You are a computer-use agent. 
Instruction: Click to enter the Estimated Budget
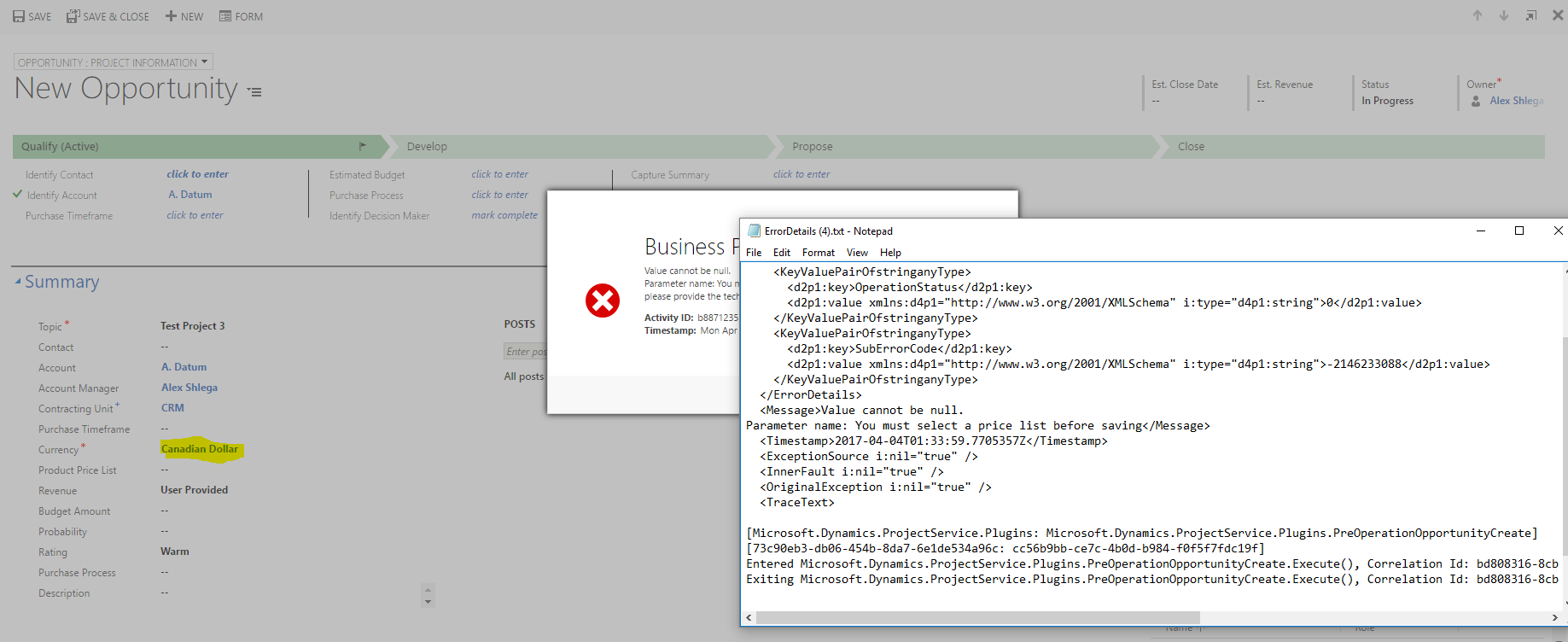(x=500, y=174)
